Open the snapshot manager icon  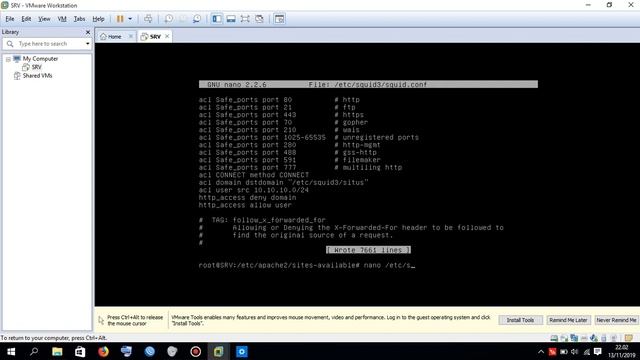(197, 19)
